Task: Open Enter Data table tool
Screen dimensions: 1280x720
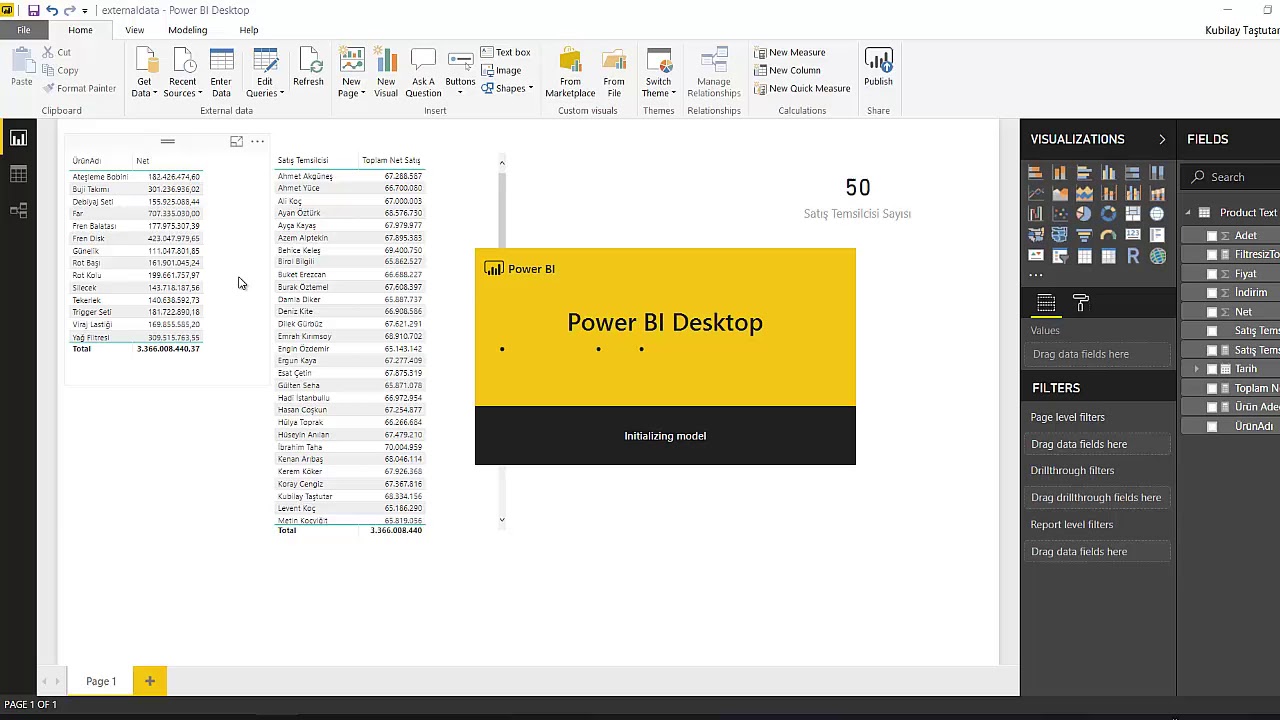Action: (221, 73)
